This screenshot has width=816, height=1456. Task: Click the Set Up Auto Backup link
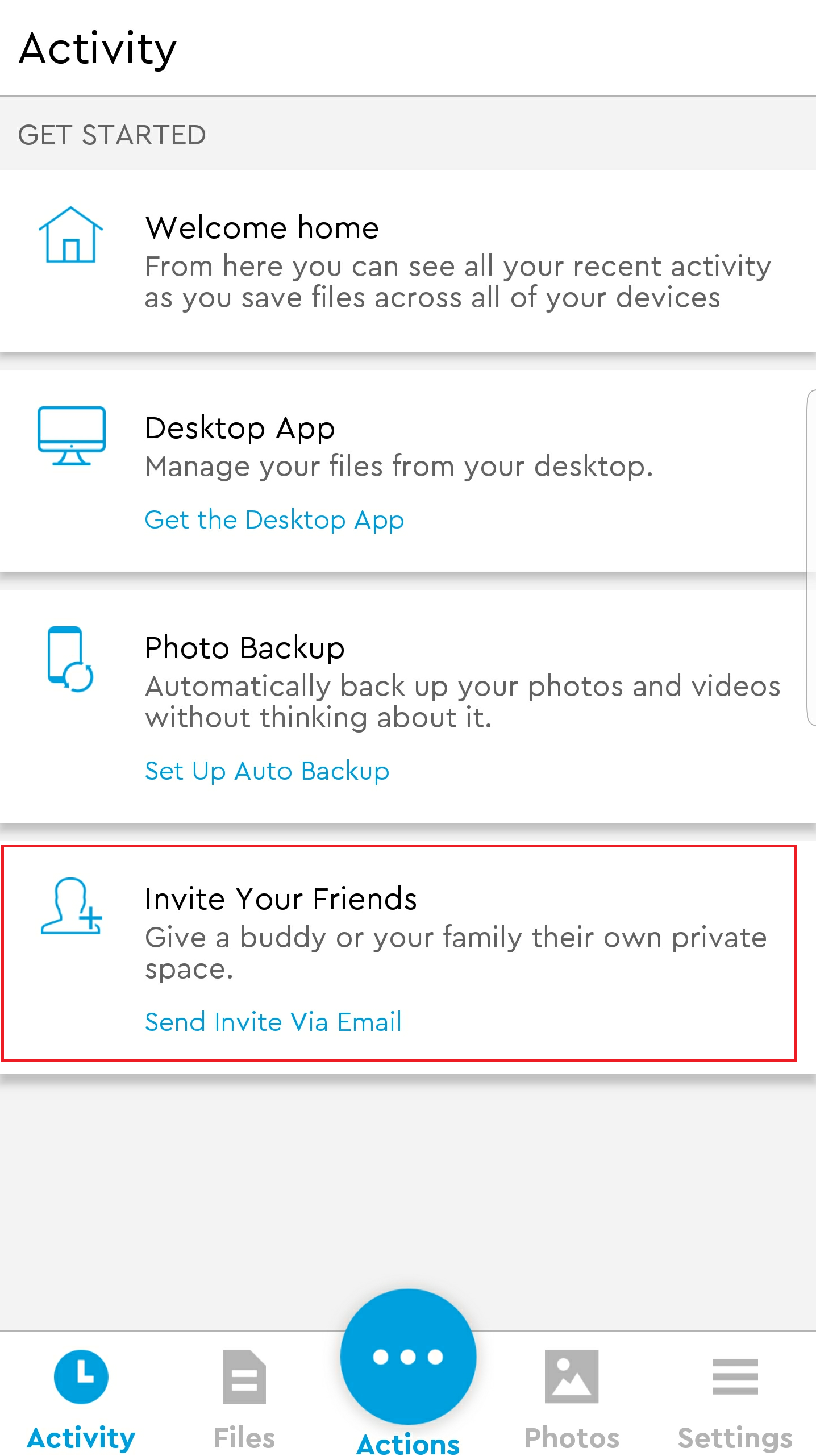coord(267,771)
